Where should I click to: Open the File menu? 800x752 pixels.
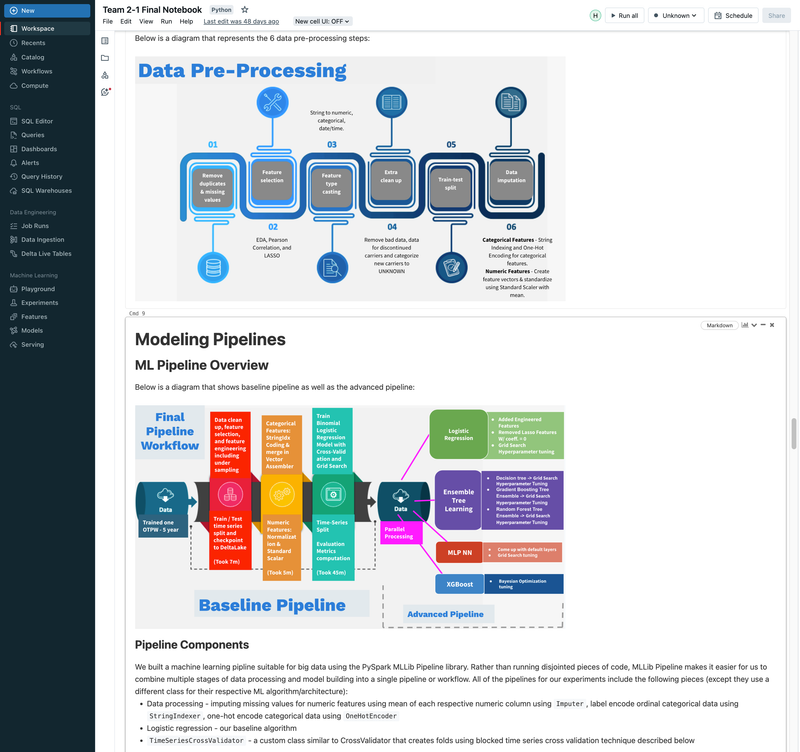click(107, 20)
